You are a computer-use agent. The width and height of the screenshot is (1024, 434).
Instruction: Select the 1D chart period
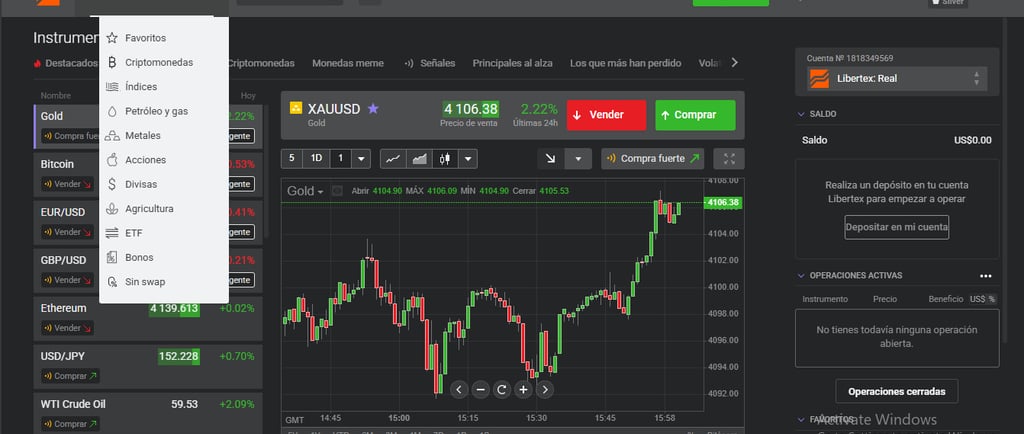coord(316,159)
